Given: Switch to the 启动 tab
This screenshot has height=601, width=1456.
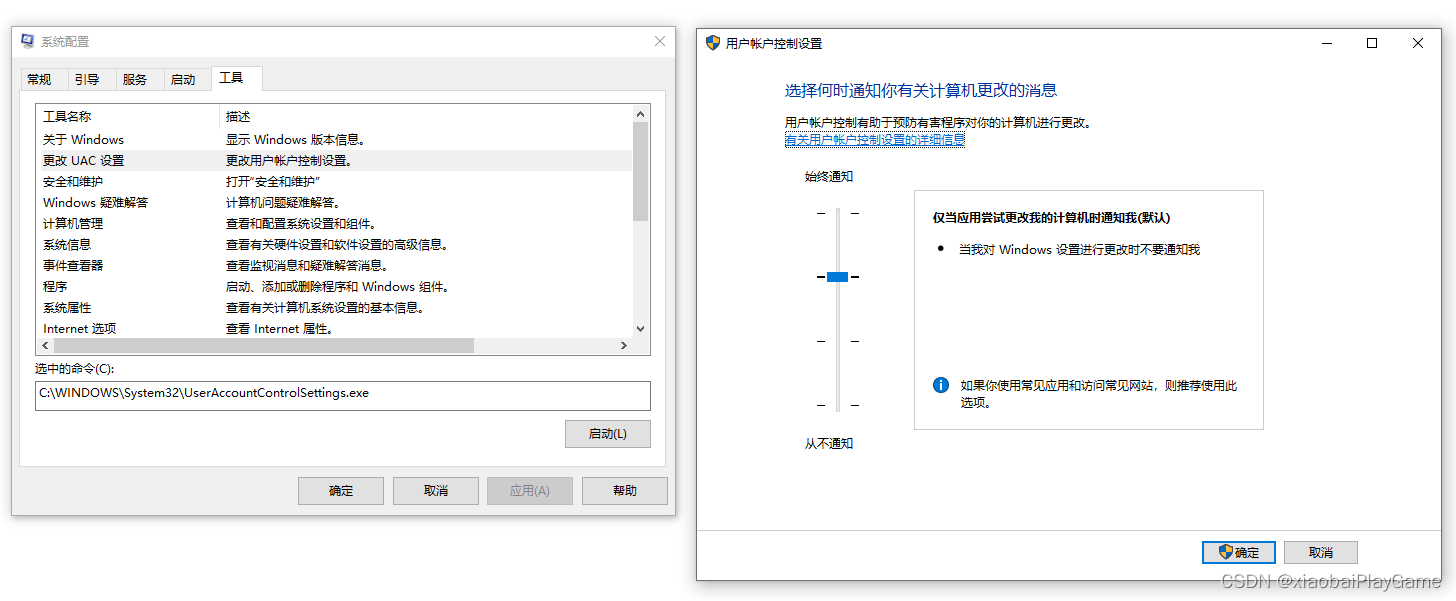Looking at the screenshot, I should [x=186, y=78].
